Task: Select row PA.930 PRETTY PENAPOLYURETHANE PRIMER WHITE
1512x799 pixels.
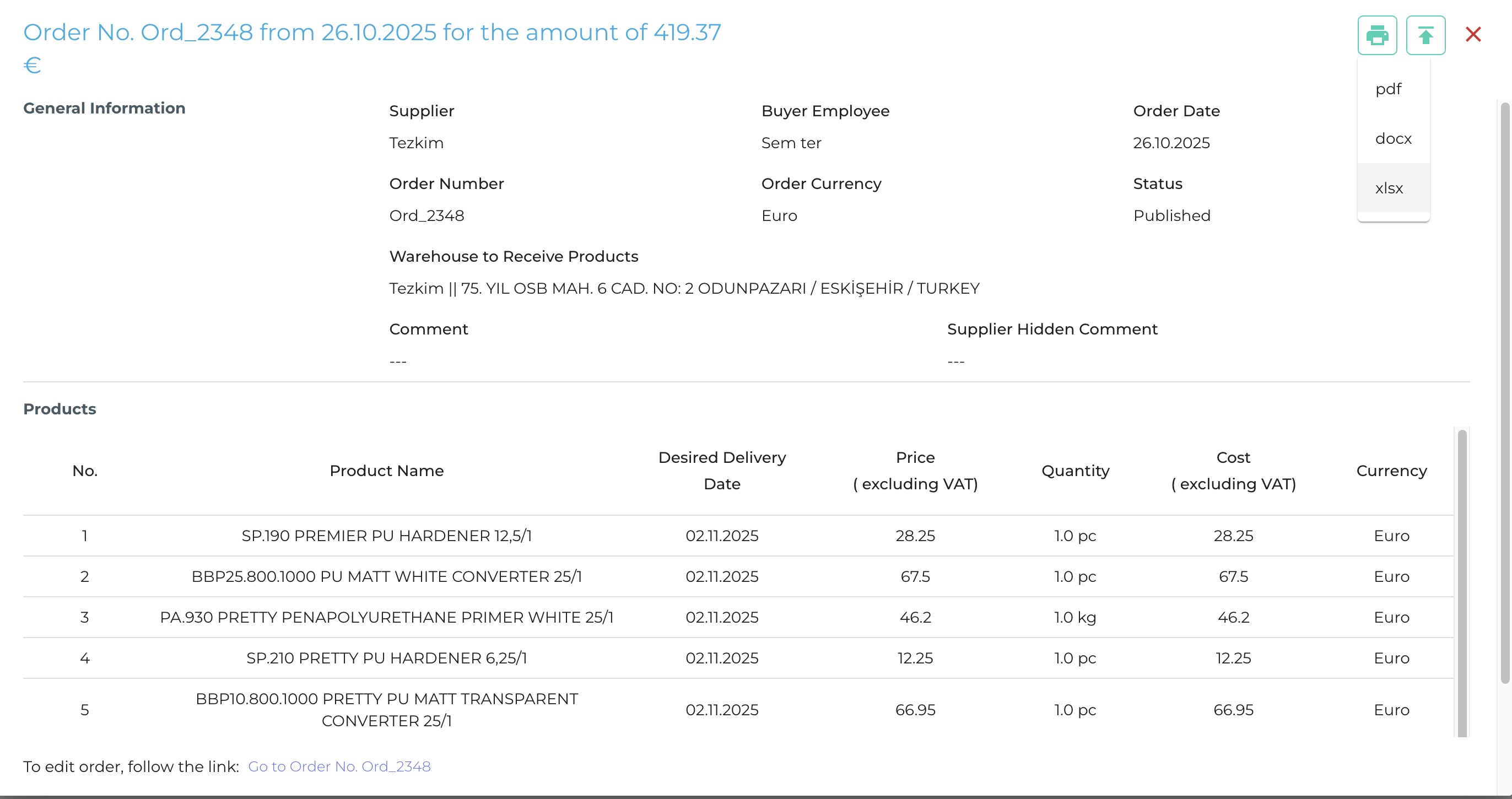Action: (387, 617)
